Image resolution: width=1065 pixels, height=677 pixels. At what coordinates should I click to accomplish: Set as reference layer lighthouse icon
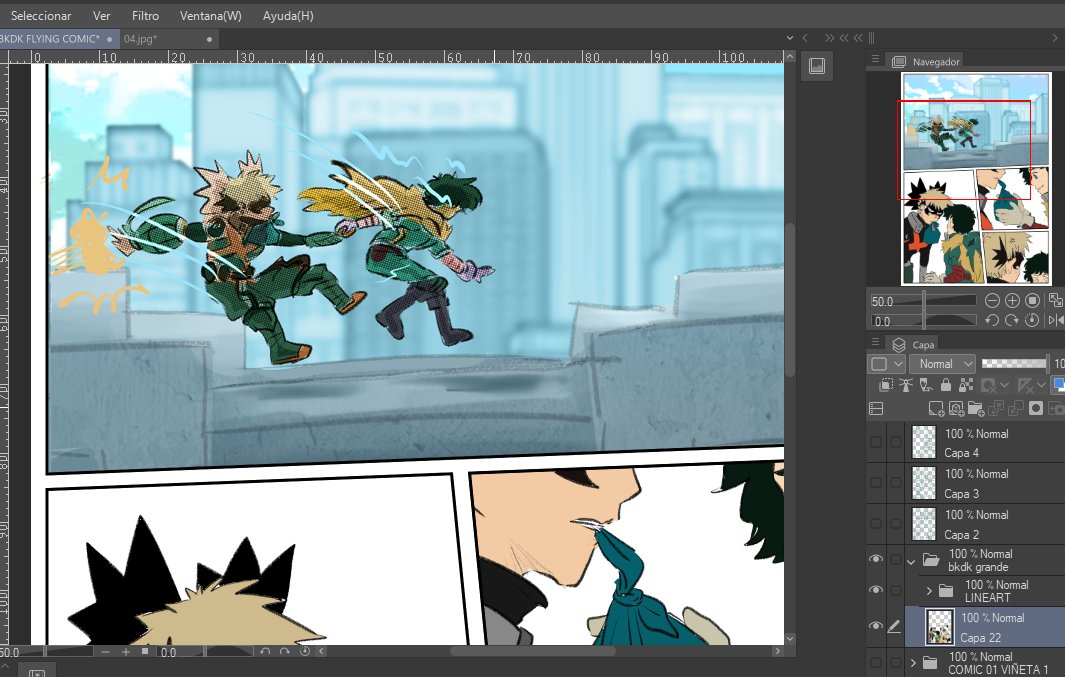coord(906,386)
